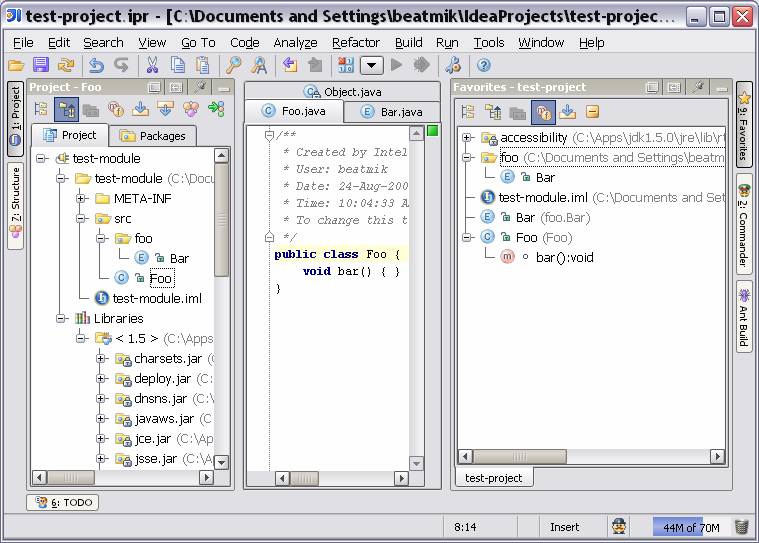Open the 2: Structure side tool button
The image size is (759, 543).
15,206
